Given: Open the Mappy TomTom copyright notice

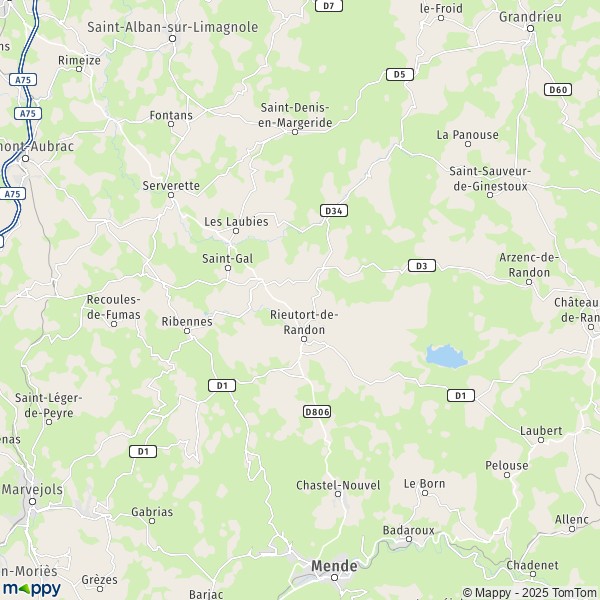Looking at the screenshot, I should [530, 593].
